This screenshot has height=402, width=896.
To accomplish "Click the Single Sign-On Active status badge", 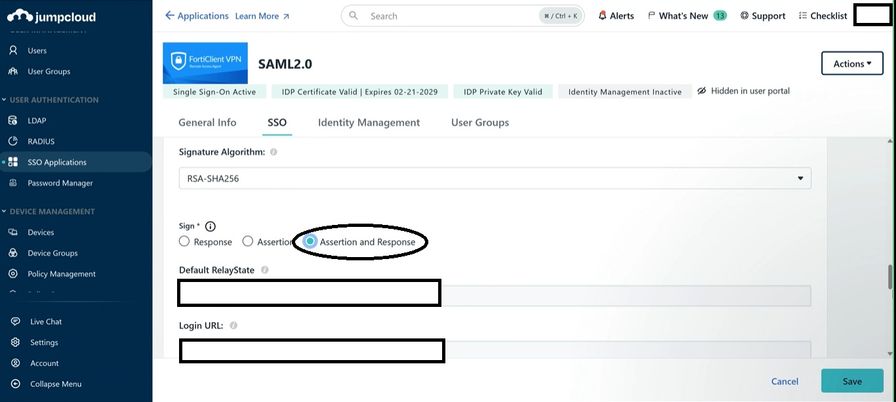I will coord(215,91).
